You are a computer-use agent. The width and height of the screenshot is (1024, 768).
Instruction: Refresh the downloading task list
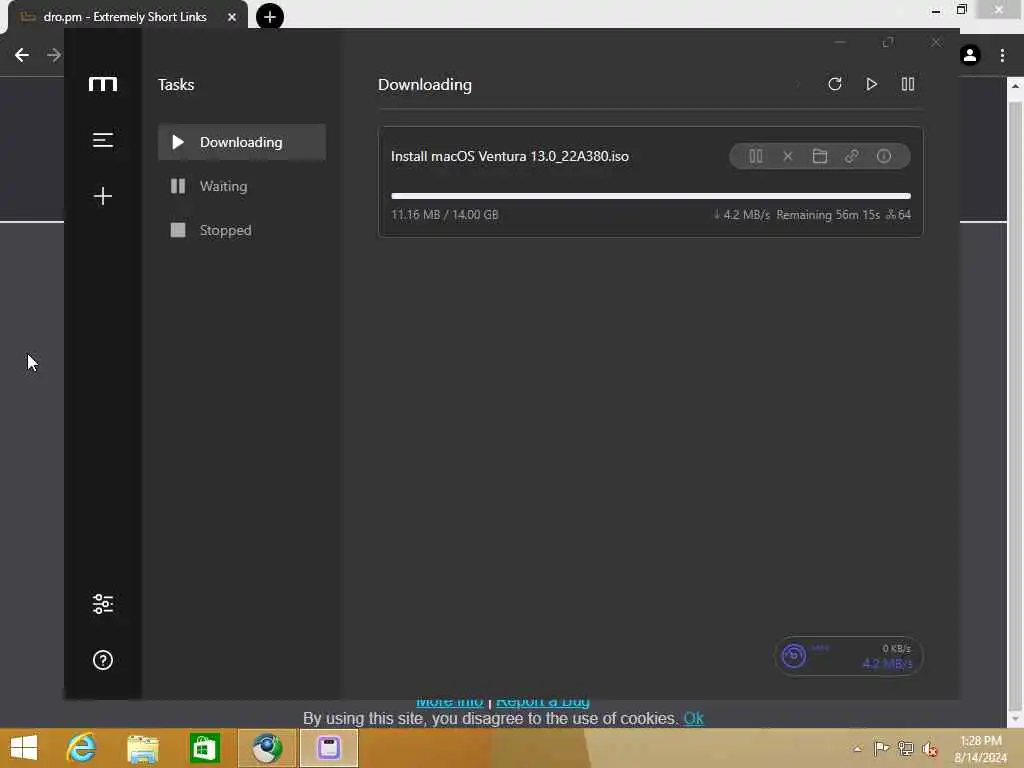835,84
